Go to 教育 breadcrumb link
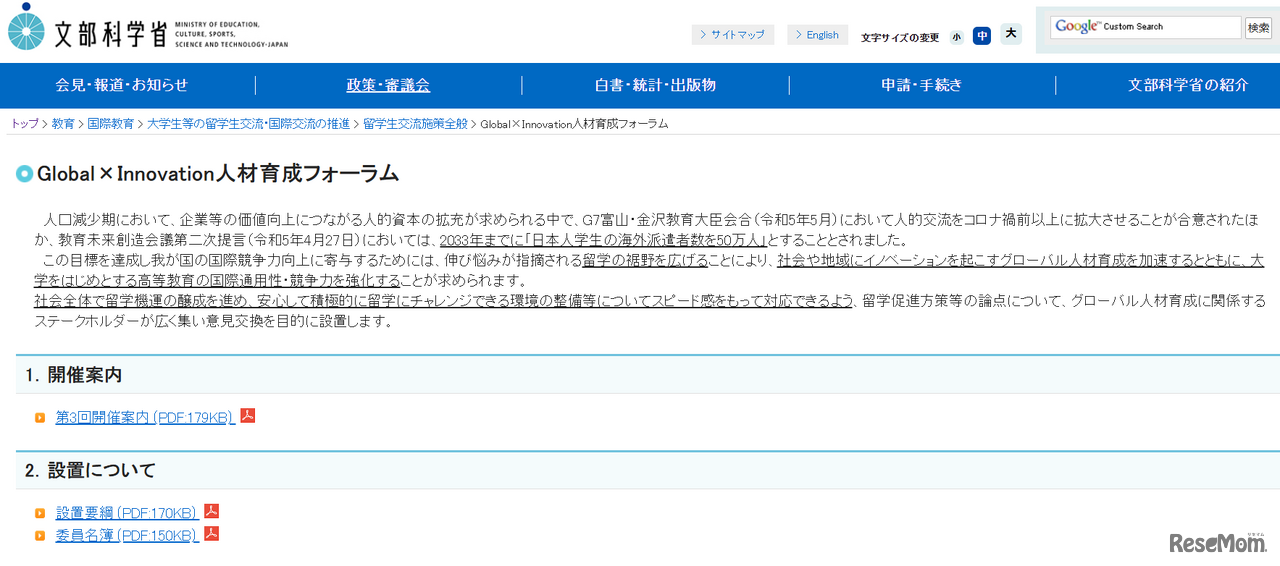Viewport: 1280px width, 566px height. (63, 124)
